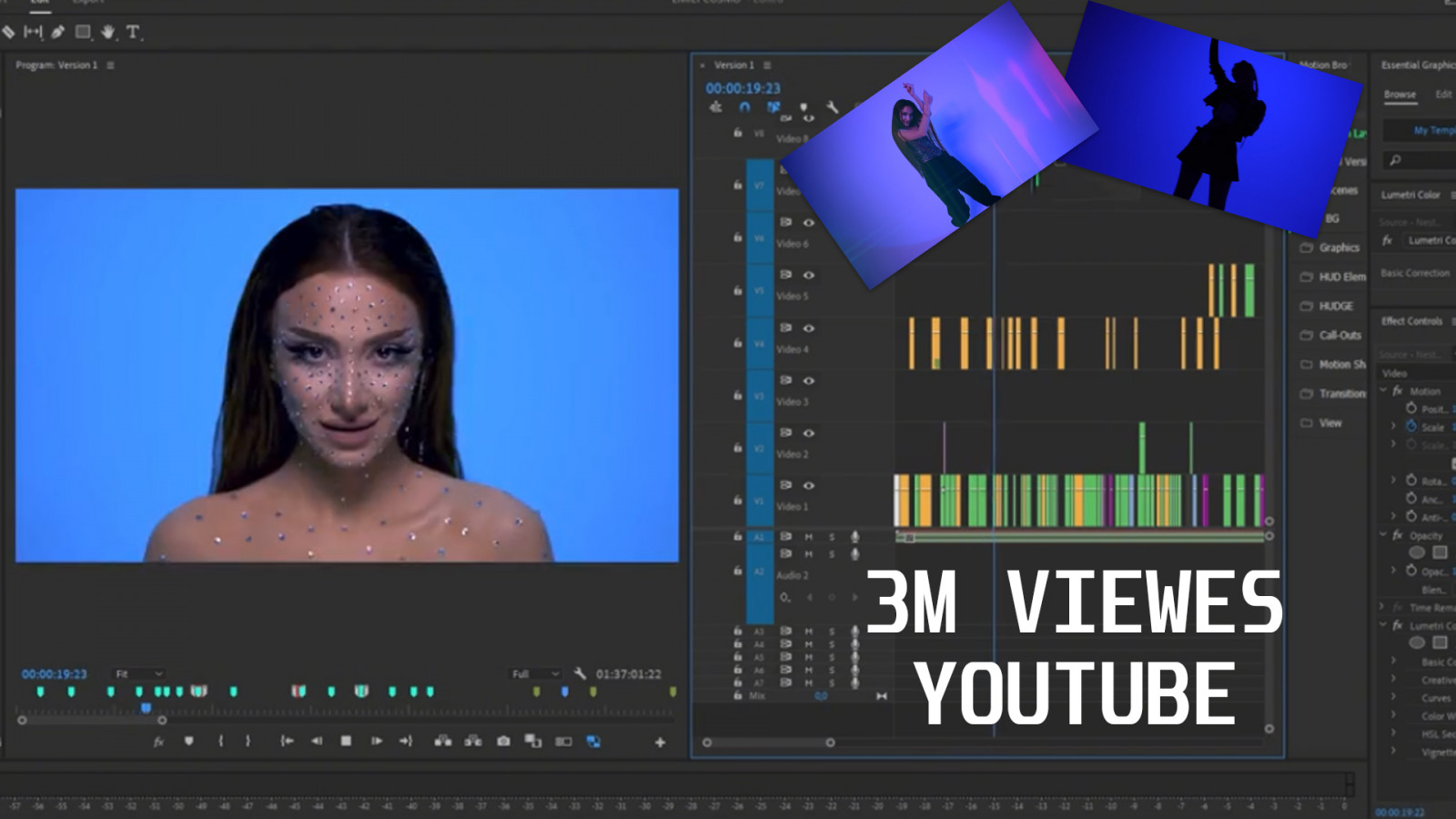Go to Out point in the Program monitor

click(x=406, y=741)
